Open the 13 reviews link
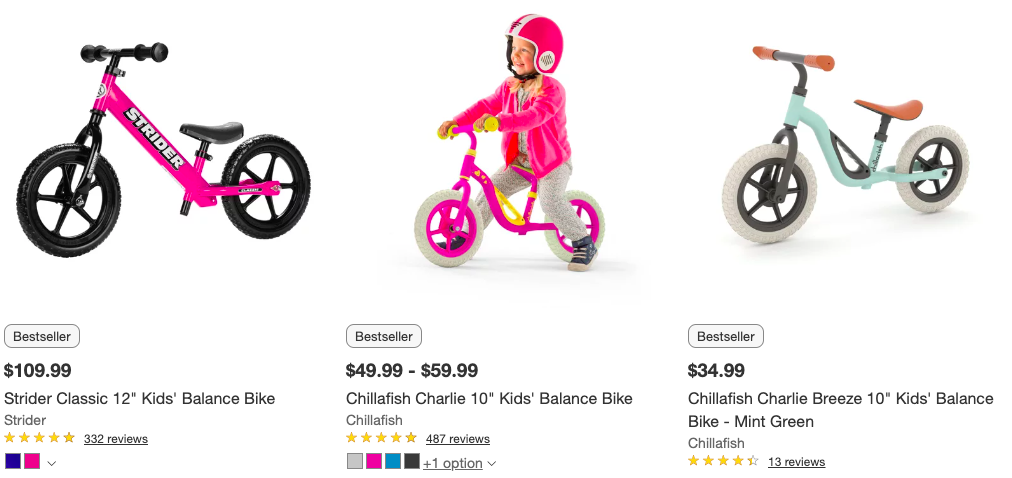 point(796,462)
